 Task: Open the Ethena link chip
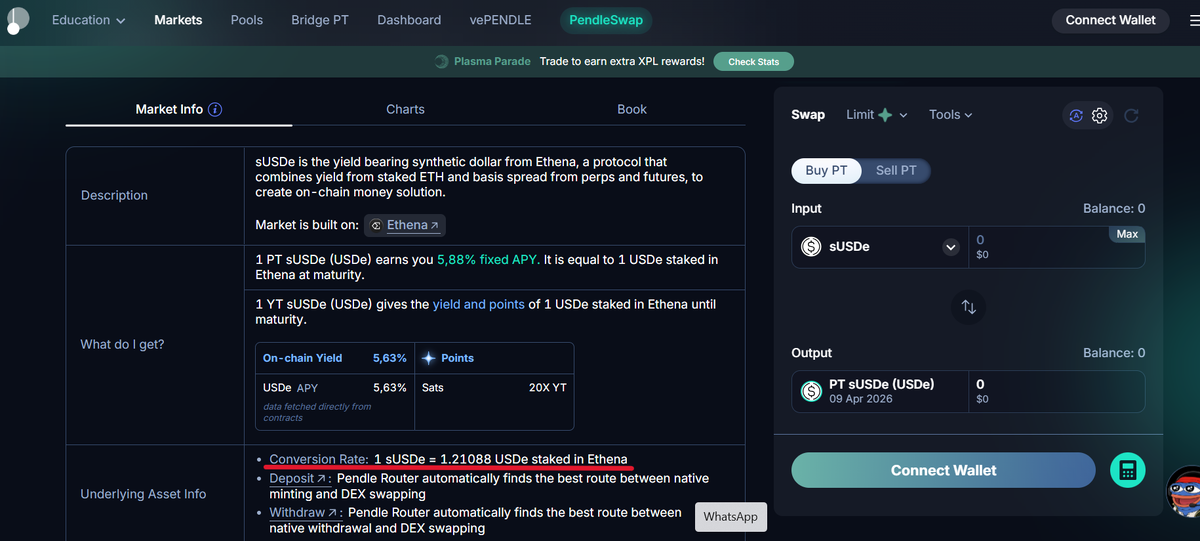pyautogui.click(x=405, y=225)
